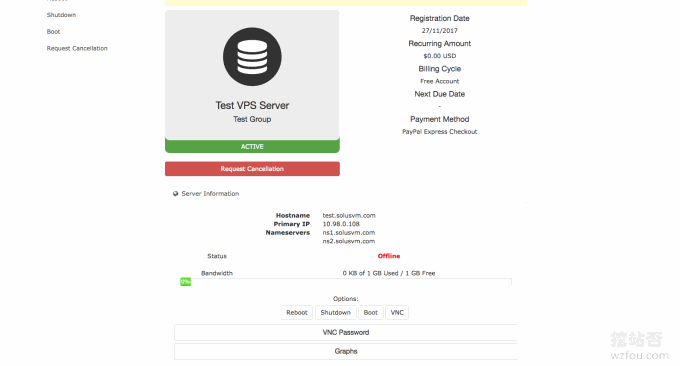Click the Next Due Date label
Viewport: 680px width, 366px height.
(439, 94)
